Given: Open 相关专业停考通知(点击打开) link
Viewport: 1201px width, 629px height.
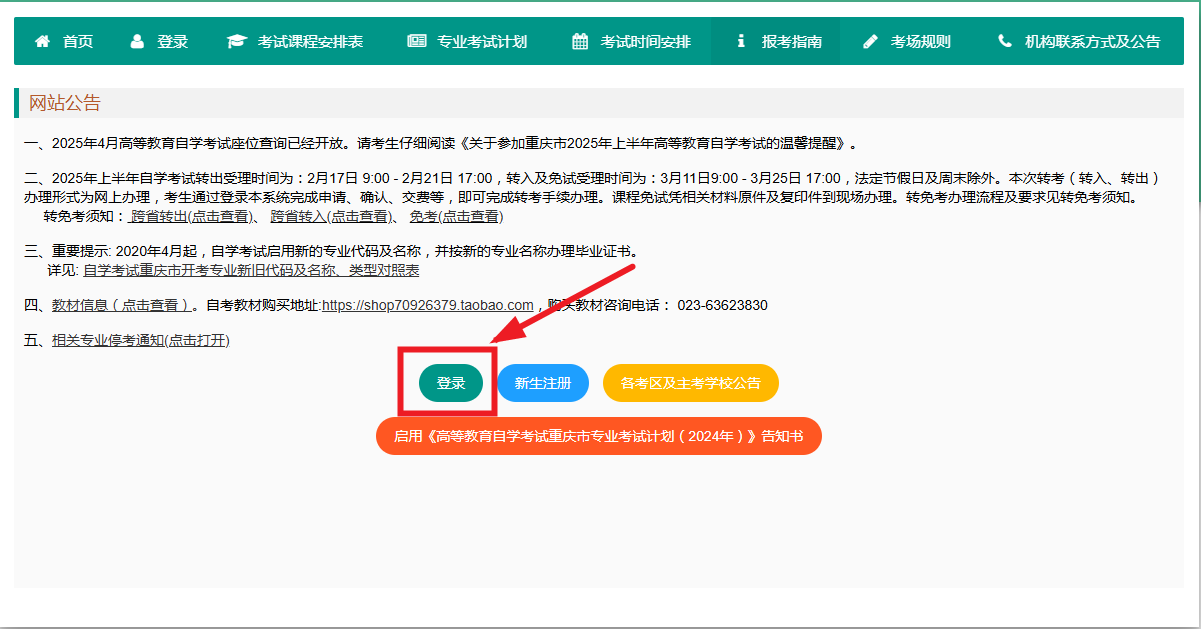Looking at the screenshot, I should 140,340.
